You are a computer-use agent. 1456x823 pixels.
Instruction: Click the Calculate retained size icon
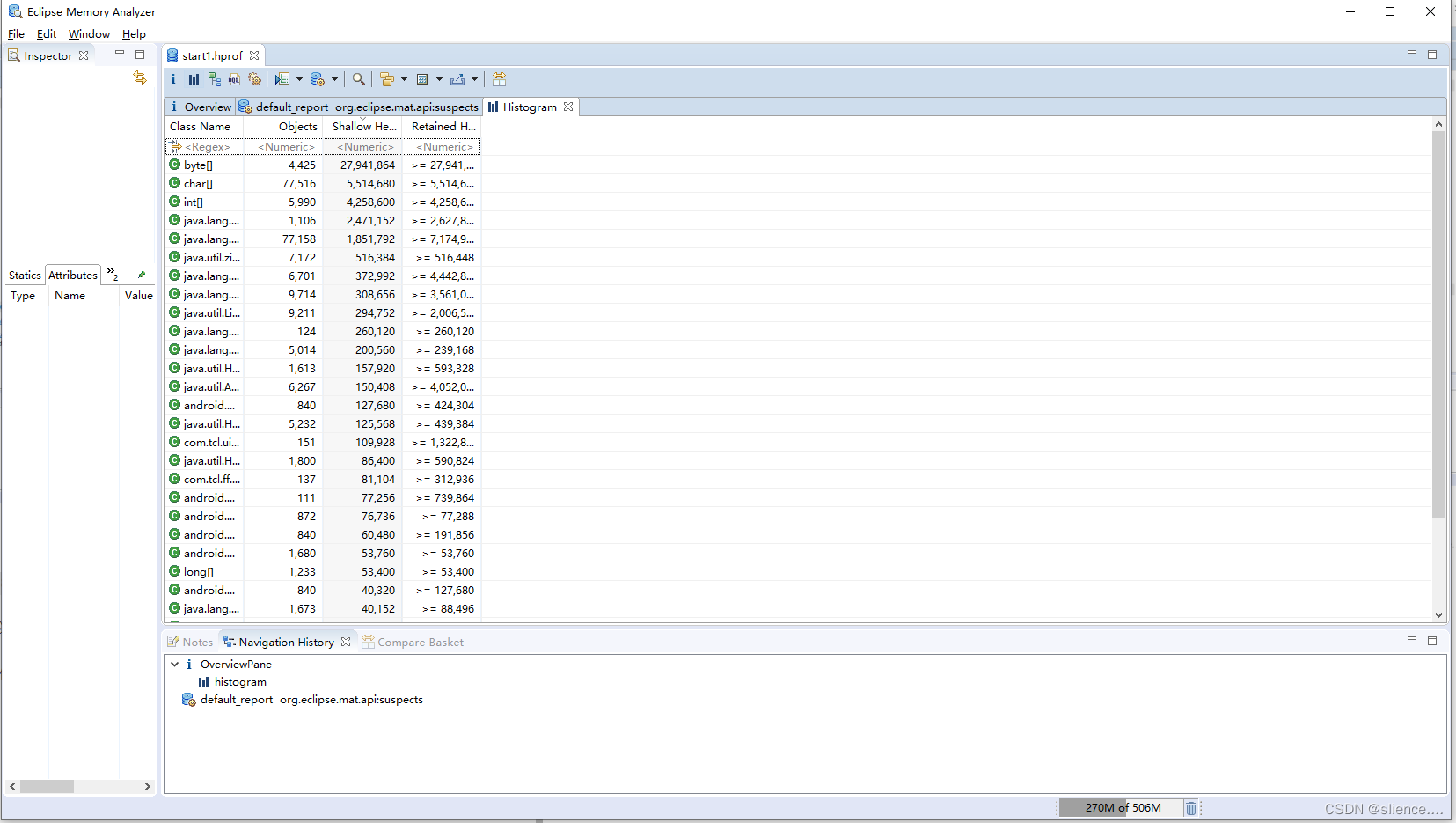pos(422,79)
